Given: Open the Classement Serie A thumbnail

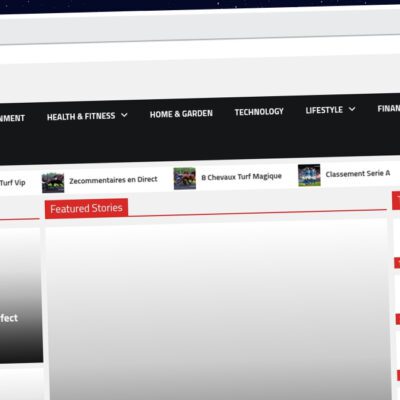Looking at the screenshot, I should tap(309, 175).
